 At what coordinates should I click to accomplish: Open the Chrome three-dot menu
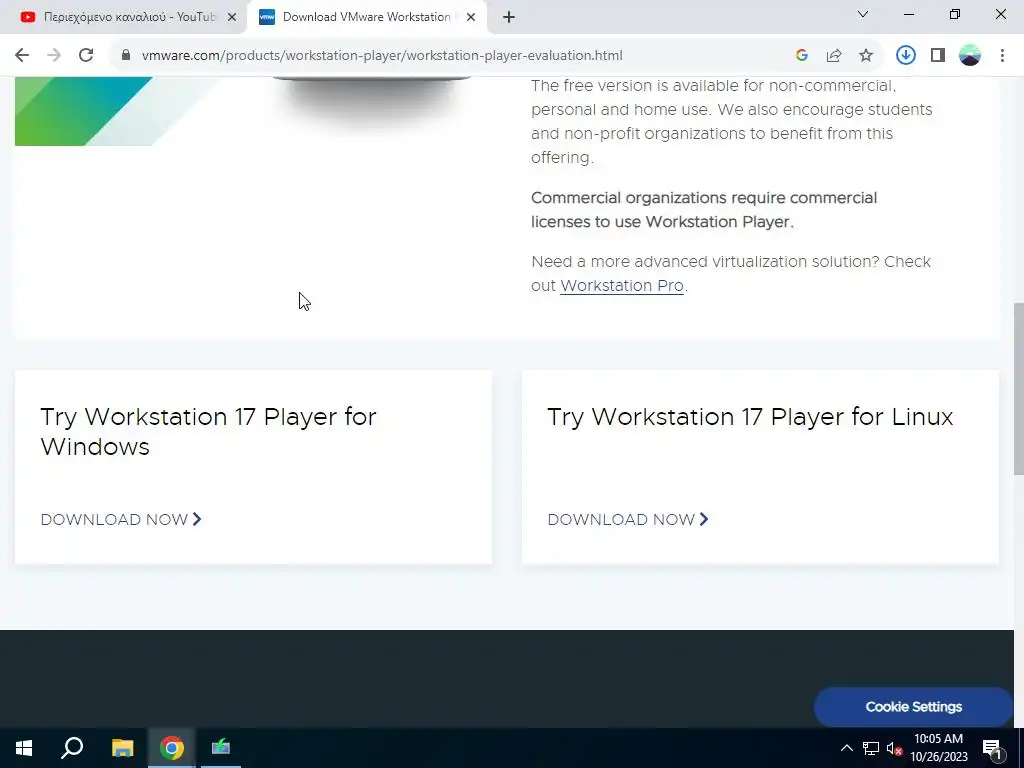coord(1002,56)
